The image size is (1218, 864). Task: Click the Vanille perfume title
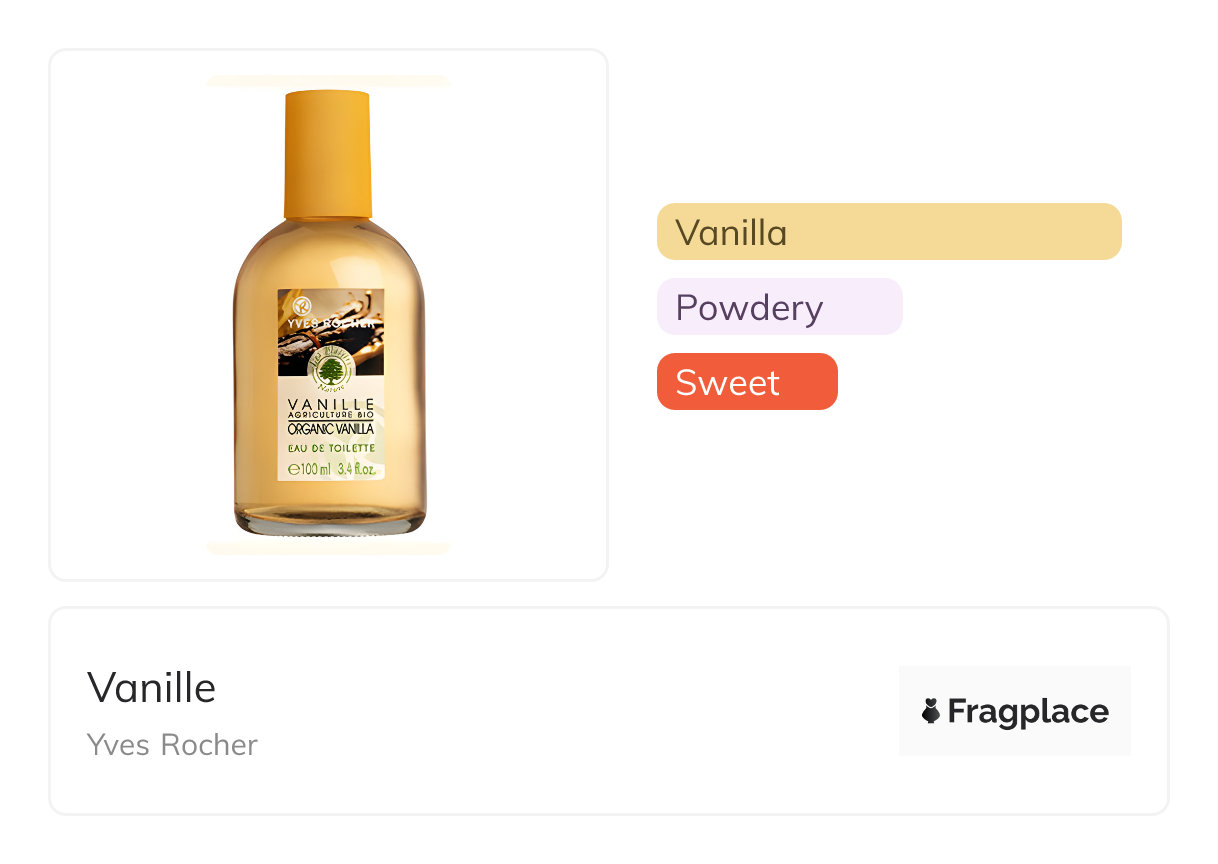(151, 688)
